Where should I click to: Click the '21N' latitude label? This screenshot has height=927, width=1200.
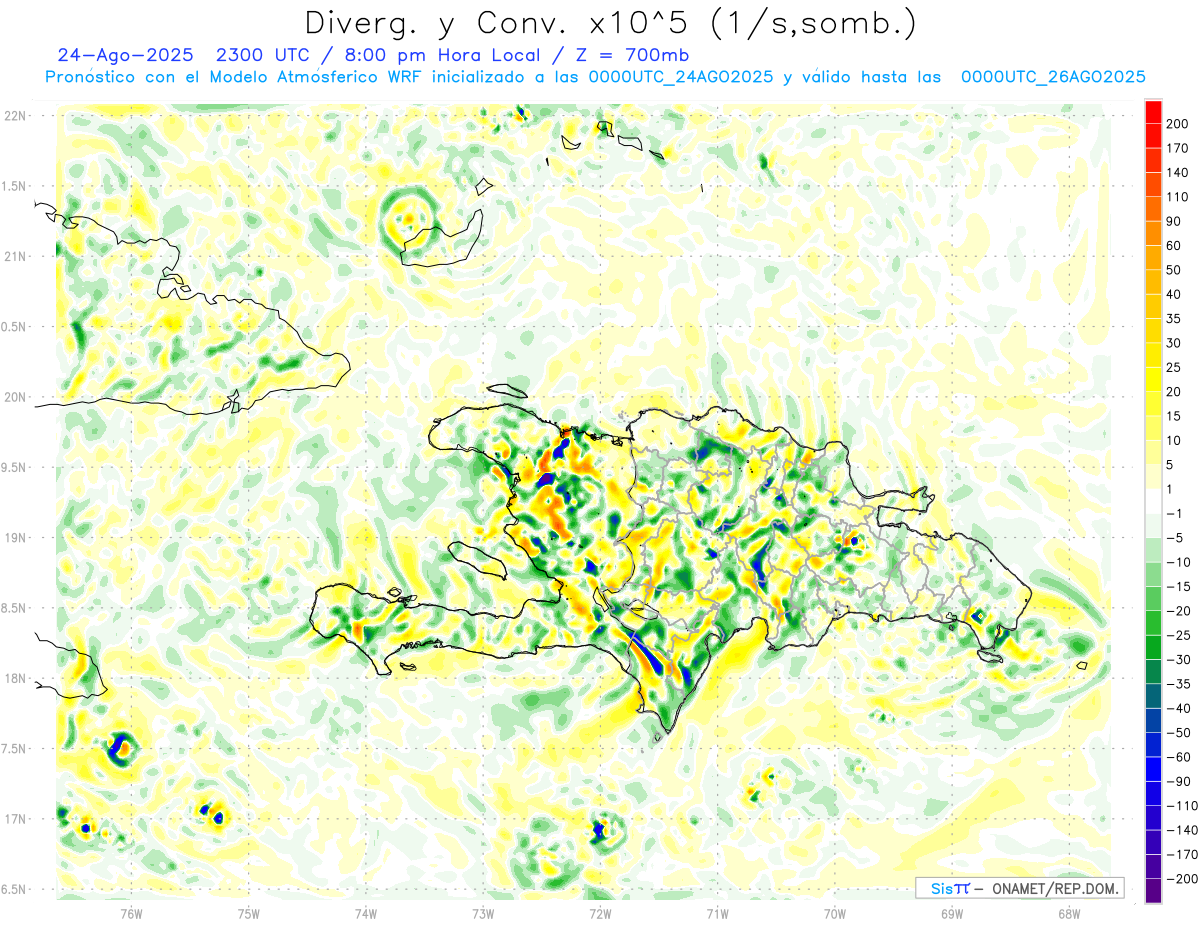(15, 257)
